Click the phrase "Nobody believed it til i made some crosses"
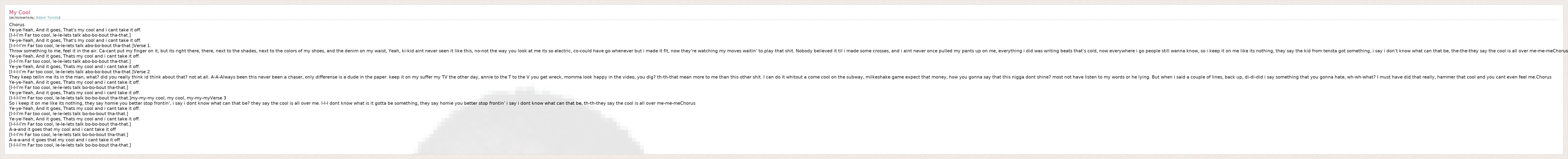 coord(842,51)
